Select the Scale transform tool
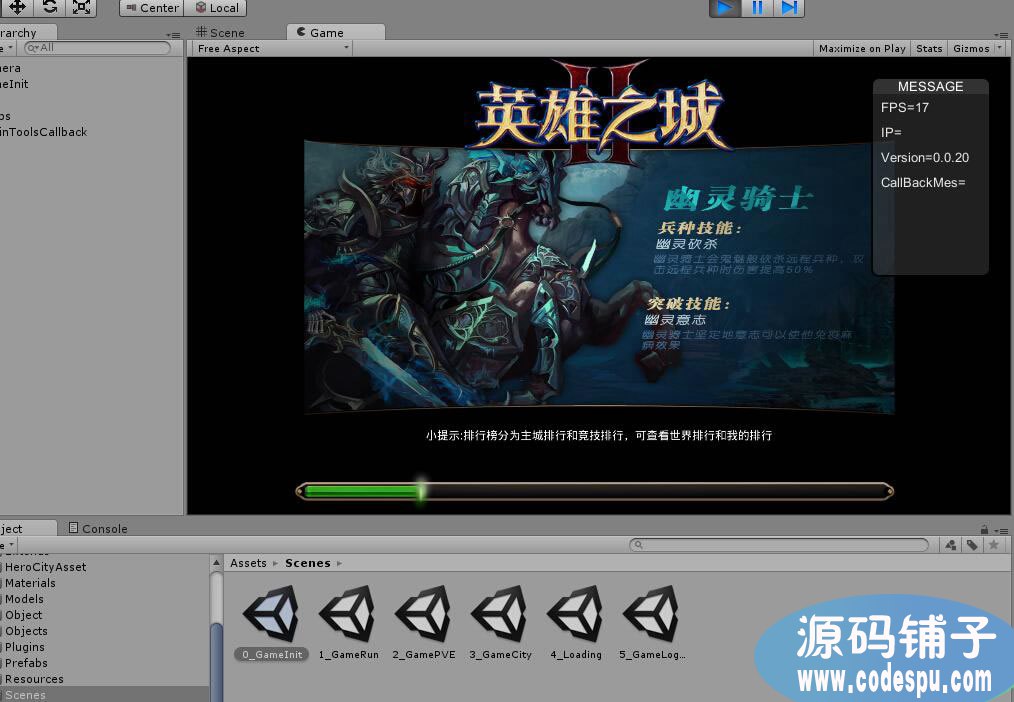The width and height of the screenshot is (1014, 702). click(x=81, y=7)
